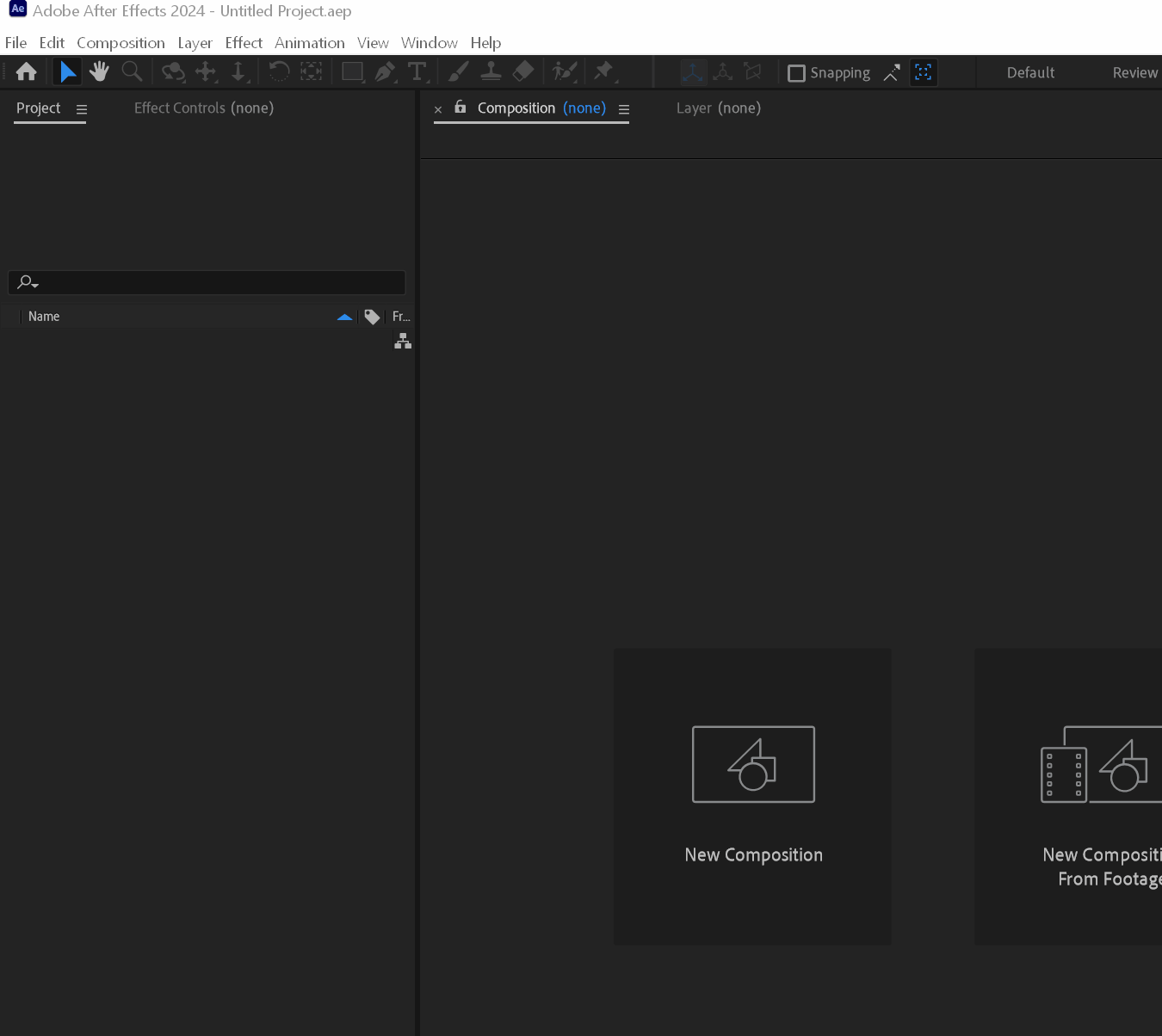
Task: Expand the project search filter dropdown
Action: 28,282
